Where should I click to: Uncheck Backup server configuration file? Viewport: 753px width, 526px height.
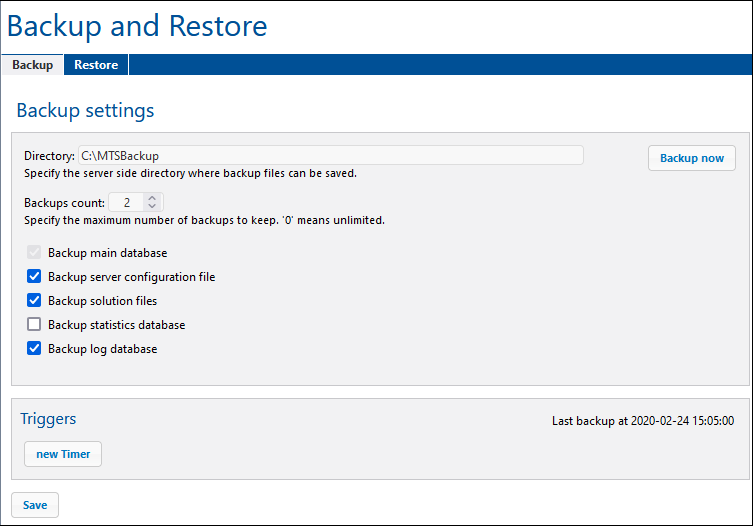coord(34,276)
